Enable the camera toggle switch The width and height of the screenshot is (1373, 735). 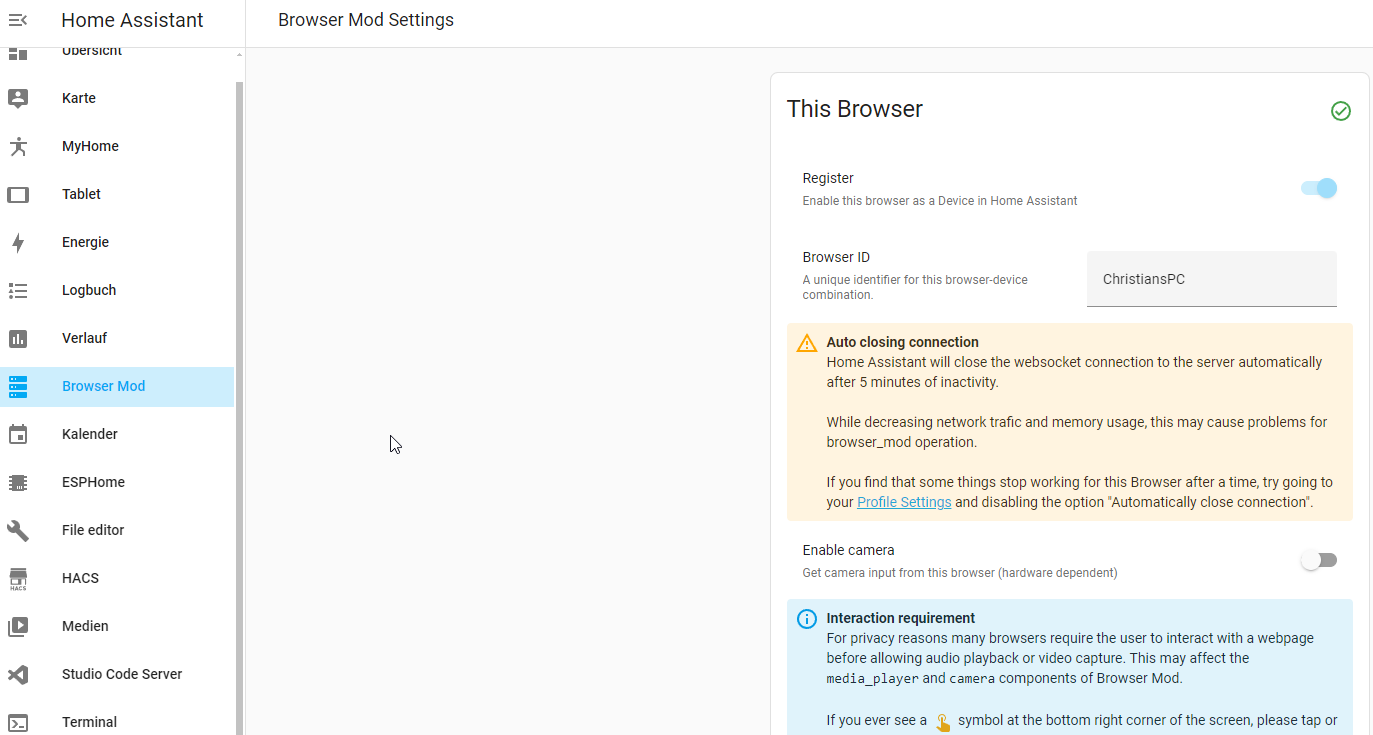1319,560
